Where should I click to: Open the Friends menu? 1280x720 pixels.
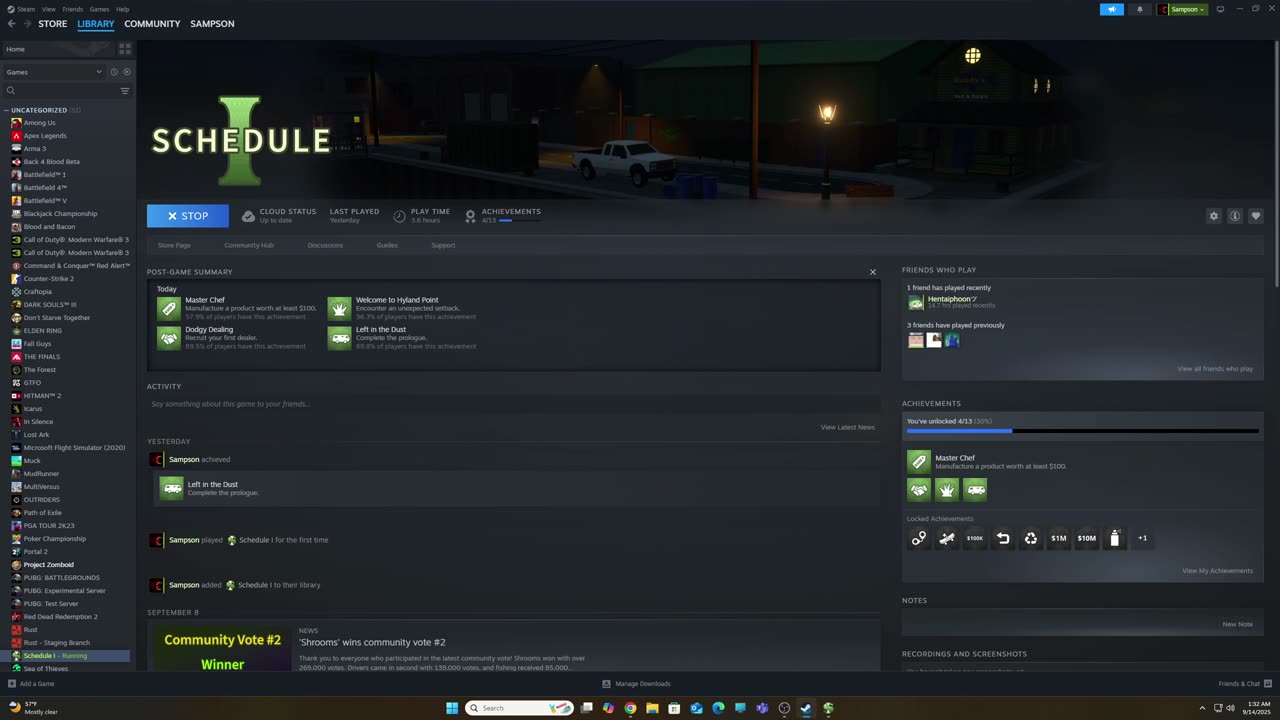[x=73, y=9]
